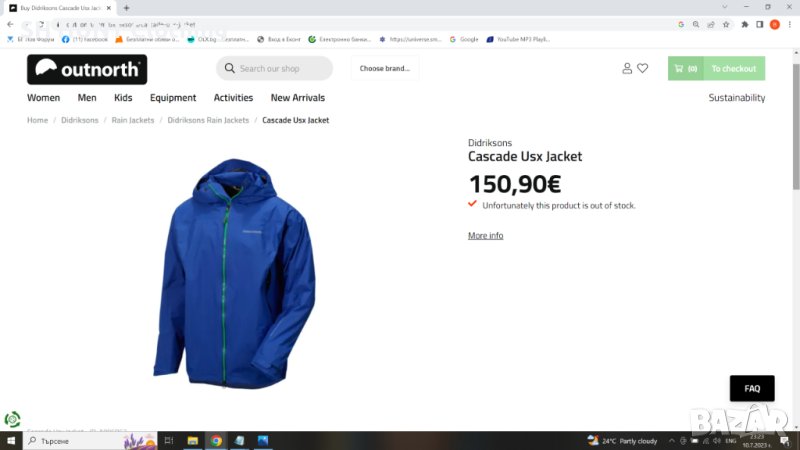Image resolution: width=800 pixels, height=450 pixels.
Task: Click the Windows Start button
Action: click(x=11, y=440)
